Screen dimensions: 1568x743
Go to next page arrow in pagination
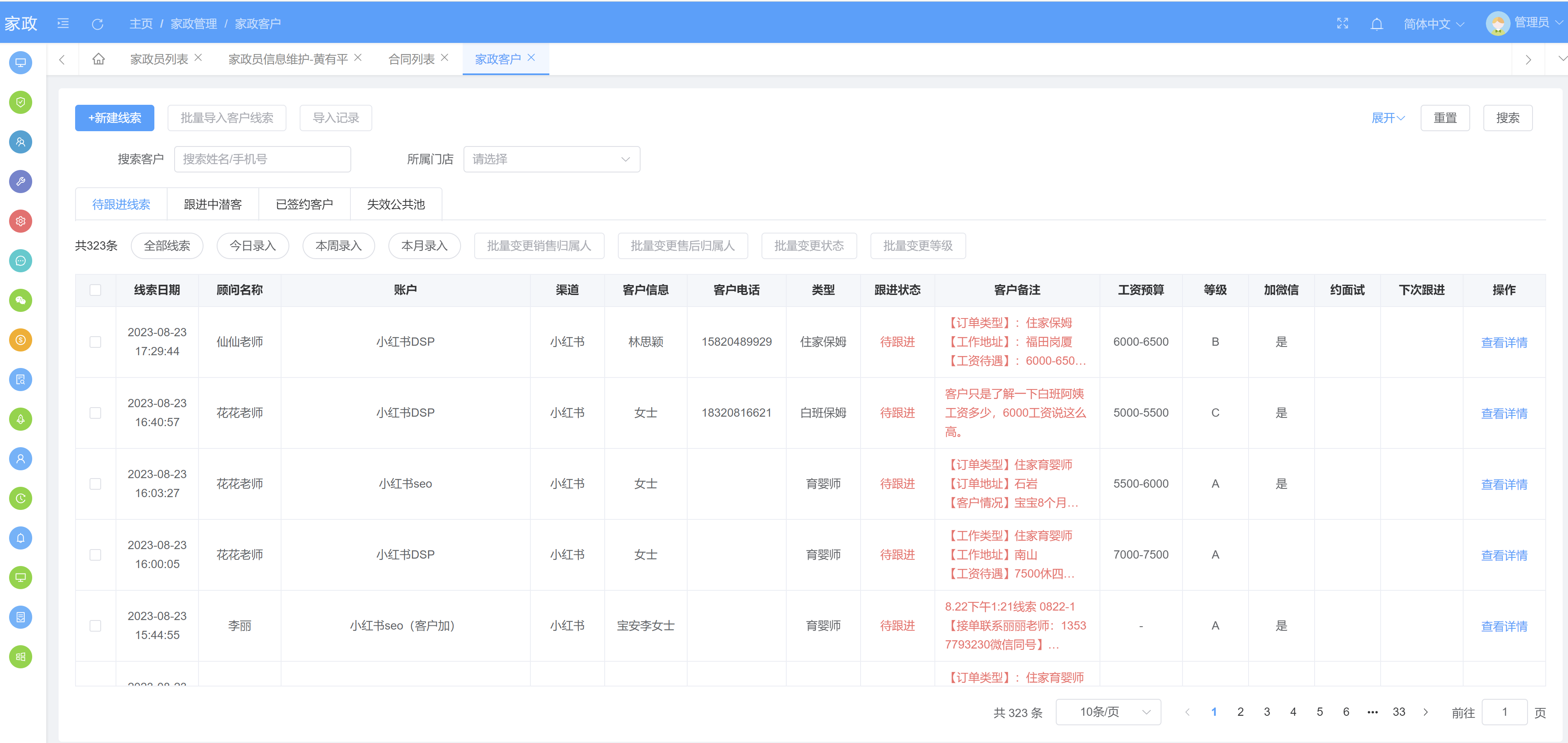point(1425,712)
